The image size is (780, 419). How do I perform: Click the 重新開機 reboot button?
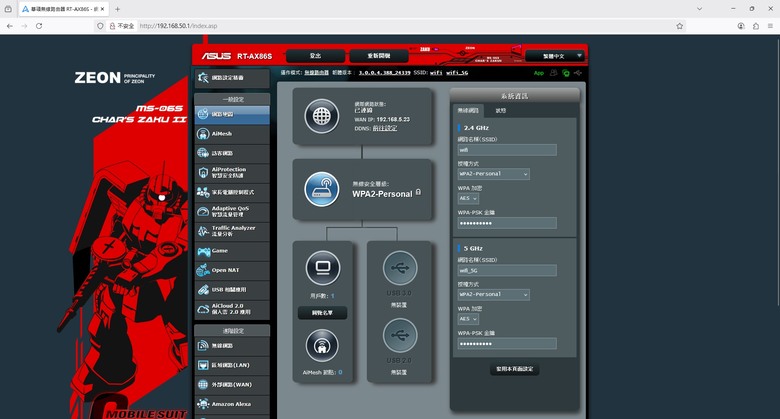379,56
